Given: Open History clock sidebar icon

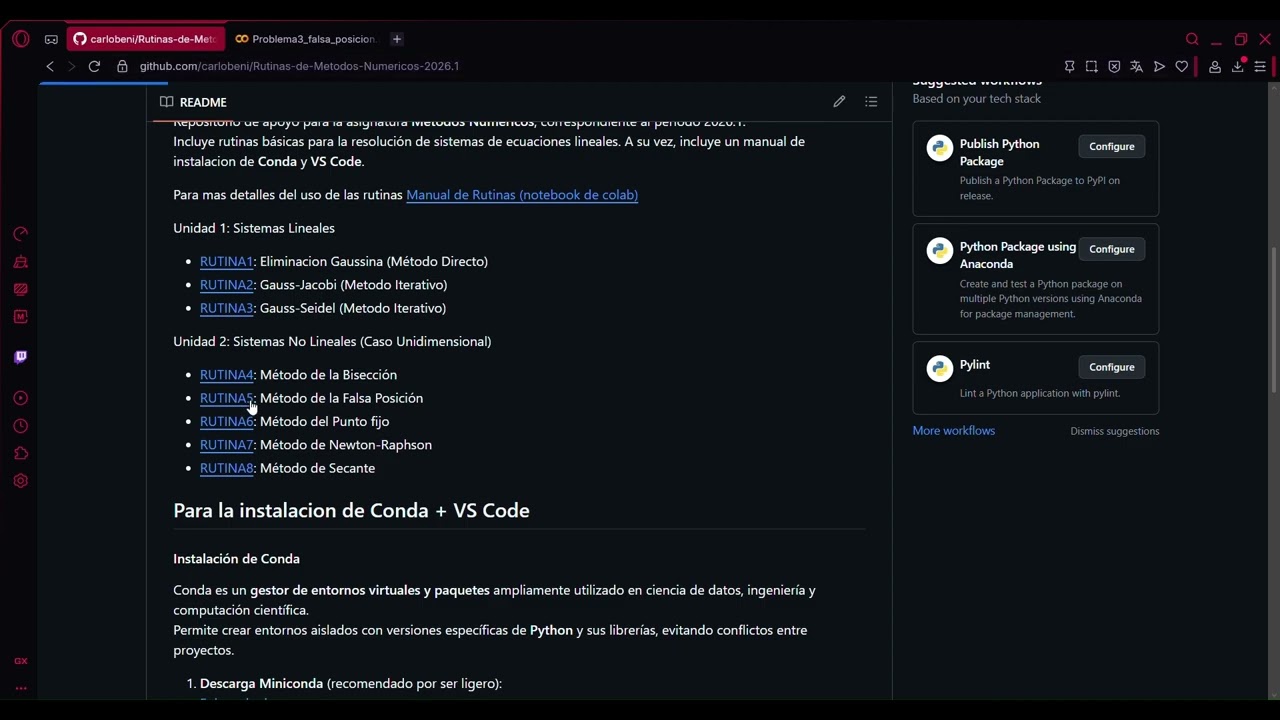Looking at the screenshot, I should [20, 426].
